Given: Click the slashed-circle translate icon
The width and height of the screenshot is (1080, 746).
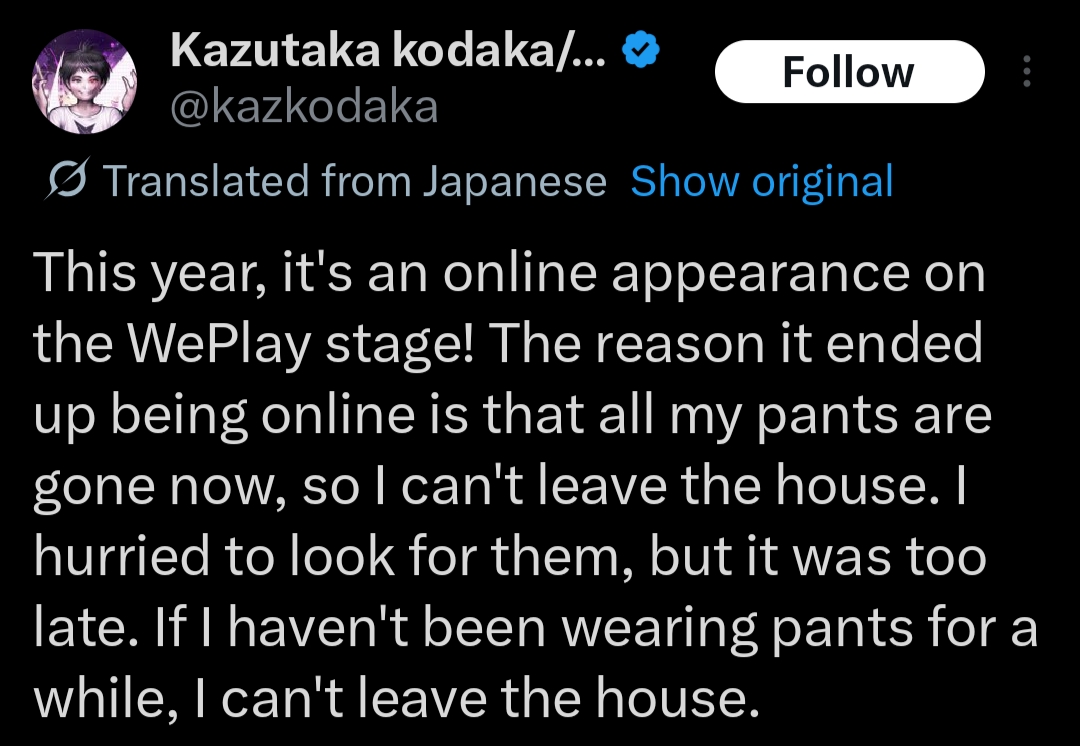Looking at the screenshot, I should (x=71, y=182).
